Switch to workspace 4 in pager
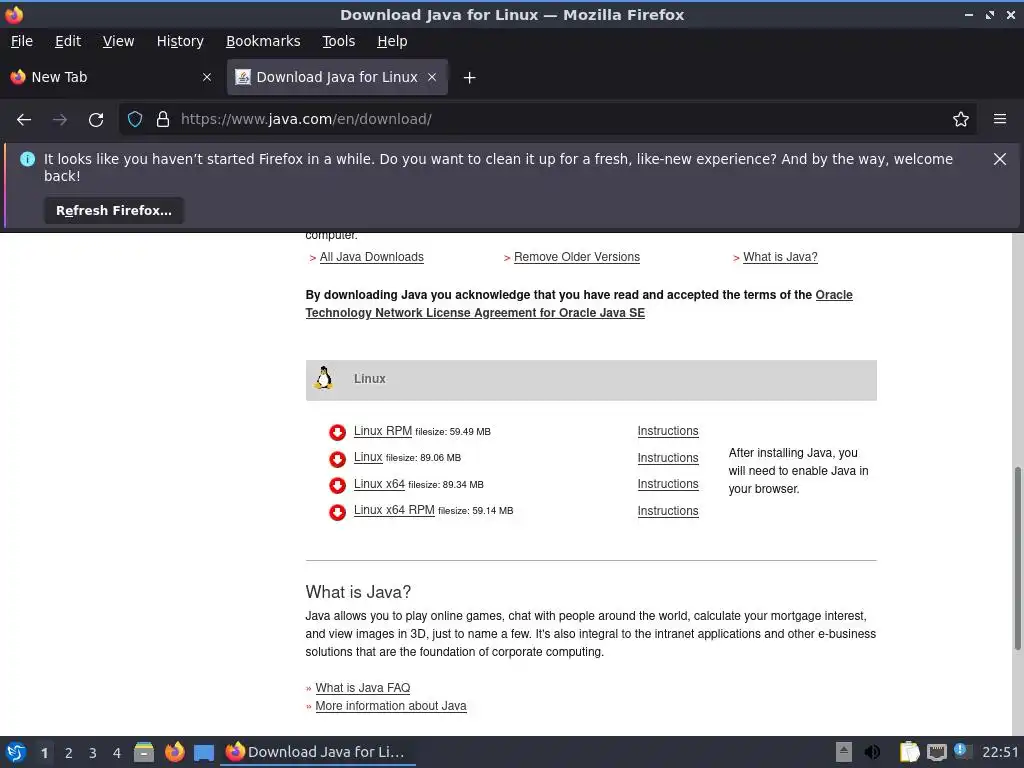The height and width of the screenshot is (768, 1024). (x=117, y=753)
